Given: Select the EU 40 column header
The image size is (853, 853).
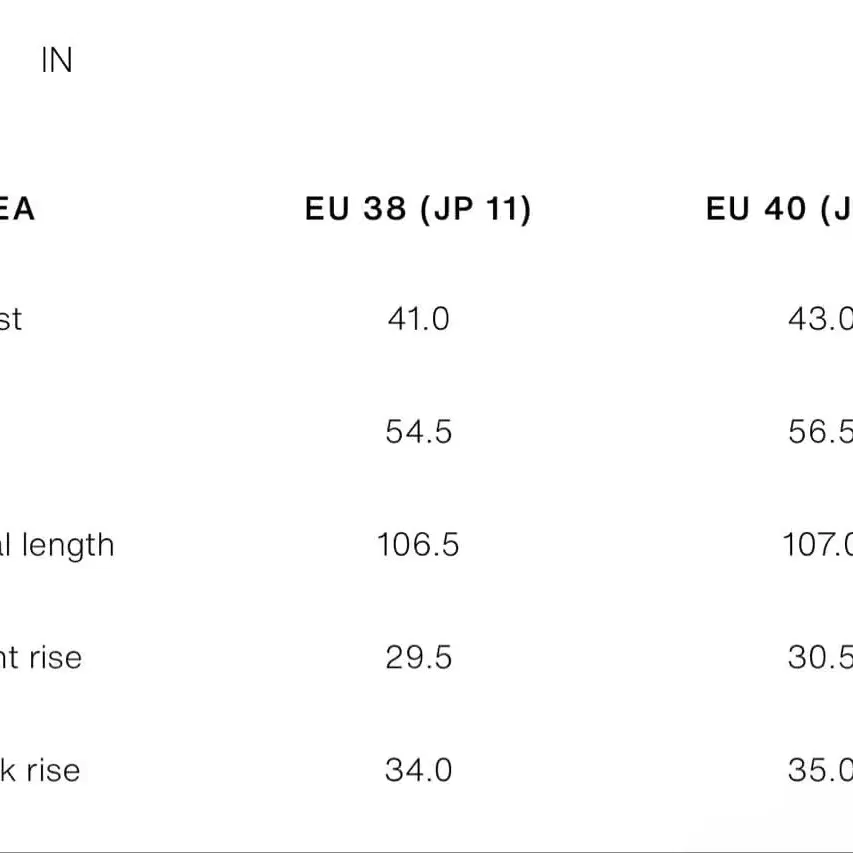Looking at the screenshot, I should [x=779, y=209].
